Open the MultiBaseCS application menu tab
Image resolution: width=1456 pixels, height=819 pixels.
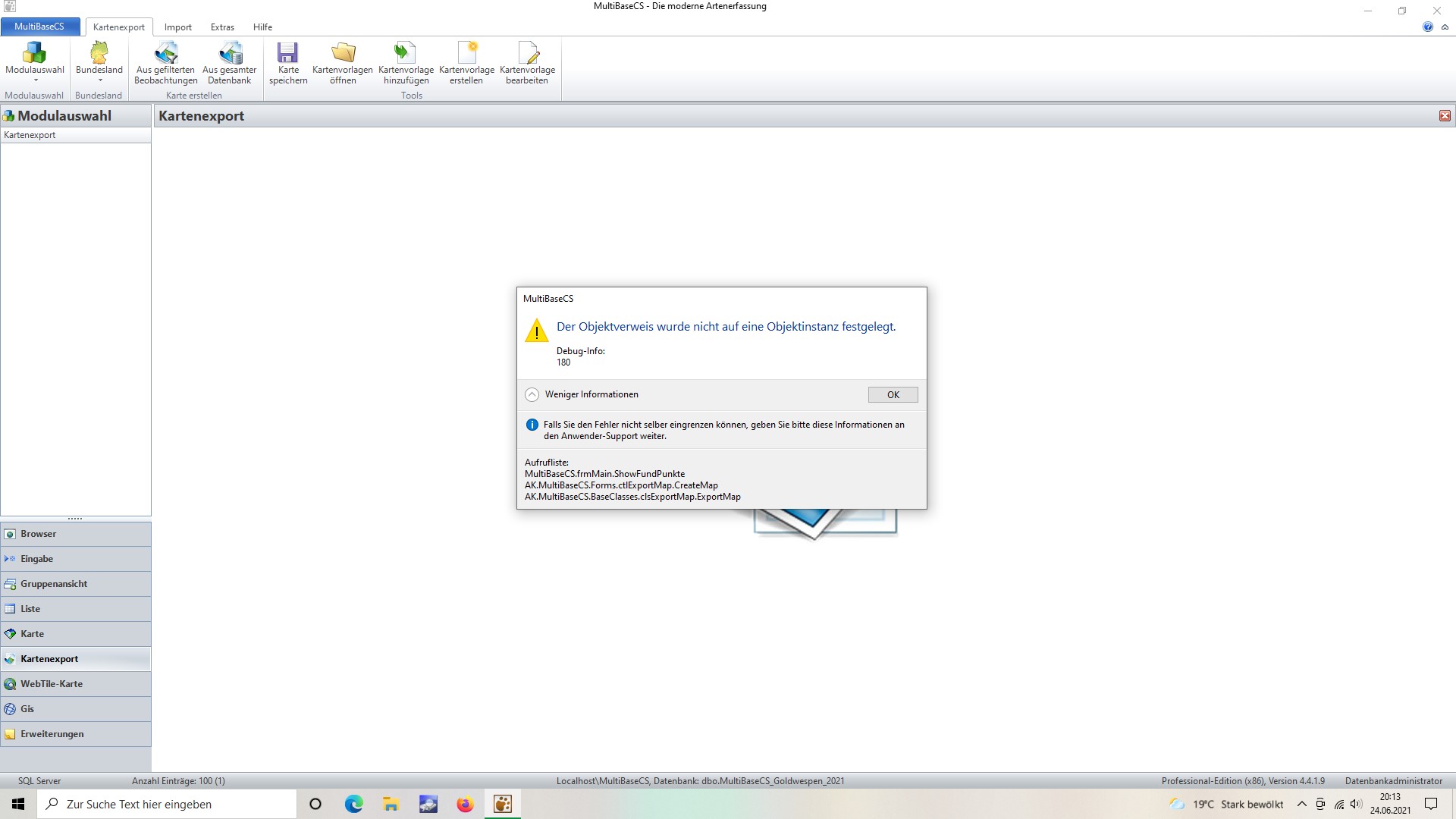click(x=39, y=27)
